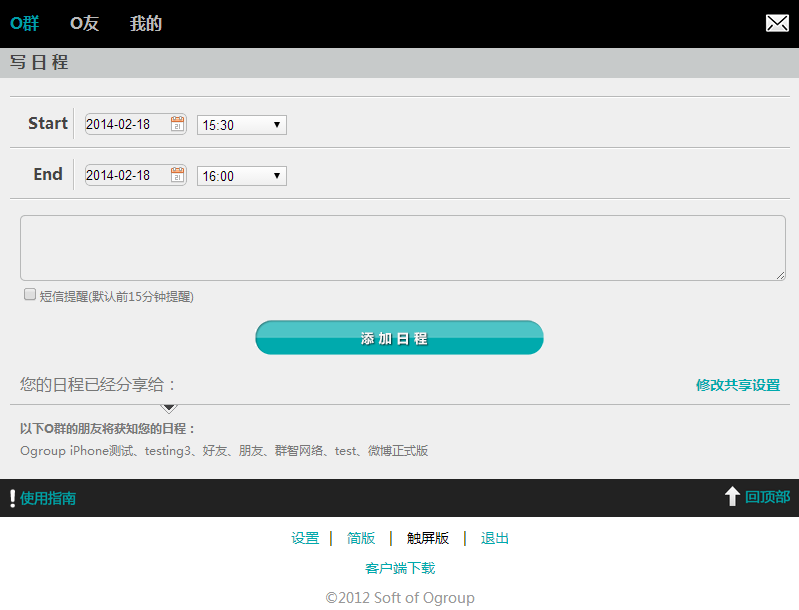Open the mail envelope icon
This screenshot has width=799, height=610.
point(777,23)
